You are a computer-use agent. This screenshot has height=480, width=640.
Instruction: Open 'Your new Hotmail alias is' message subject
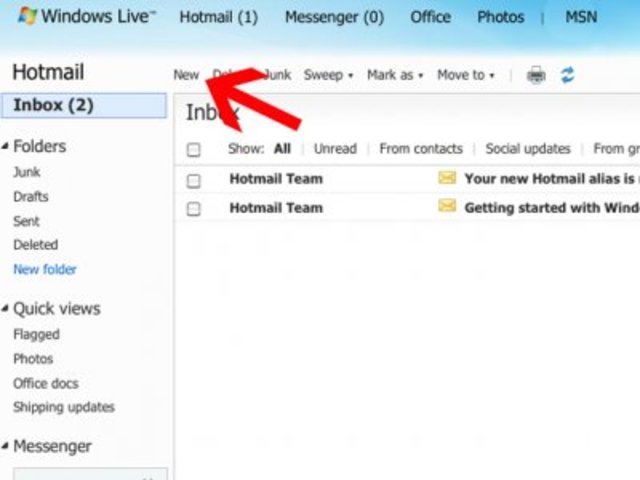551,179
